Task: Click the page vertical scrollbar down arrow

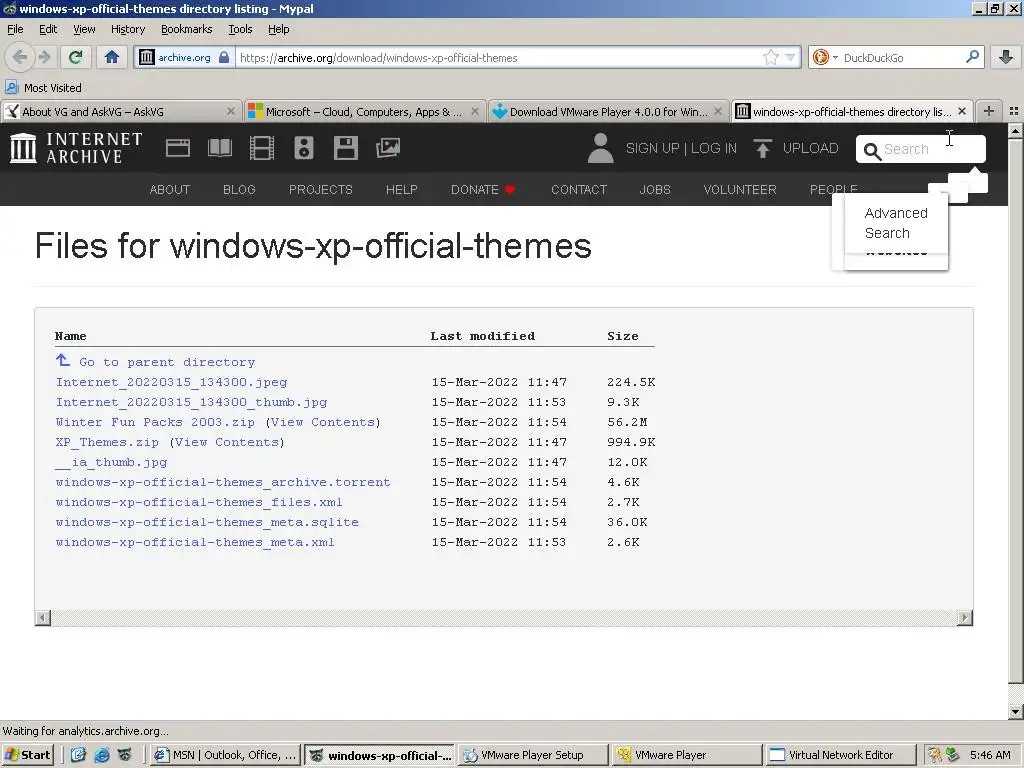Action: [1016, 712]
